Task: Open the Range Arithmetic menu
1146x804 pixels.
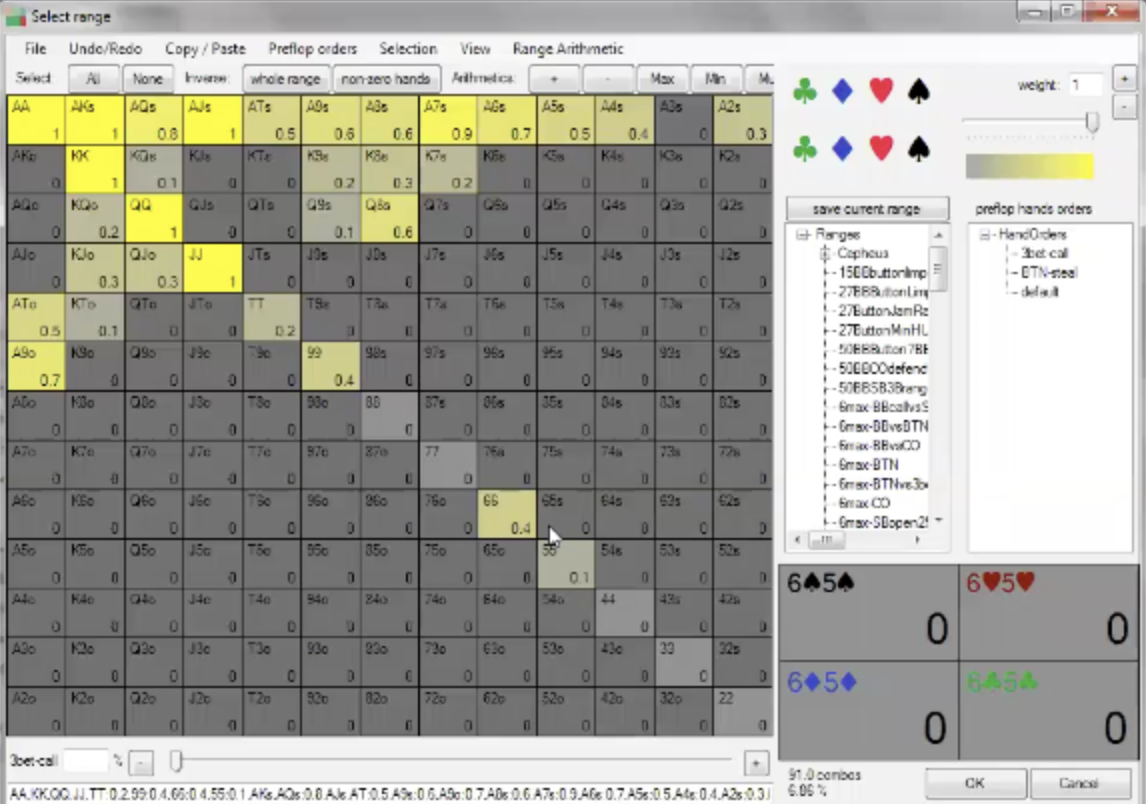Action: pyautogui.click(x=568, y=49)
